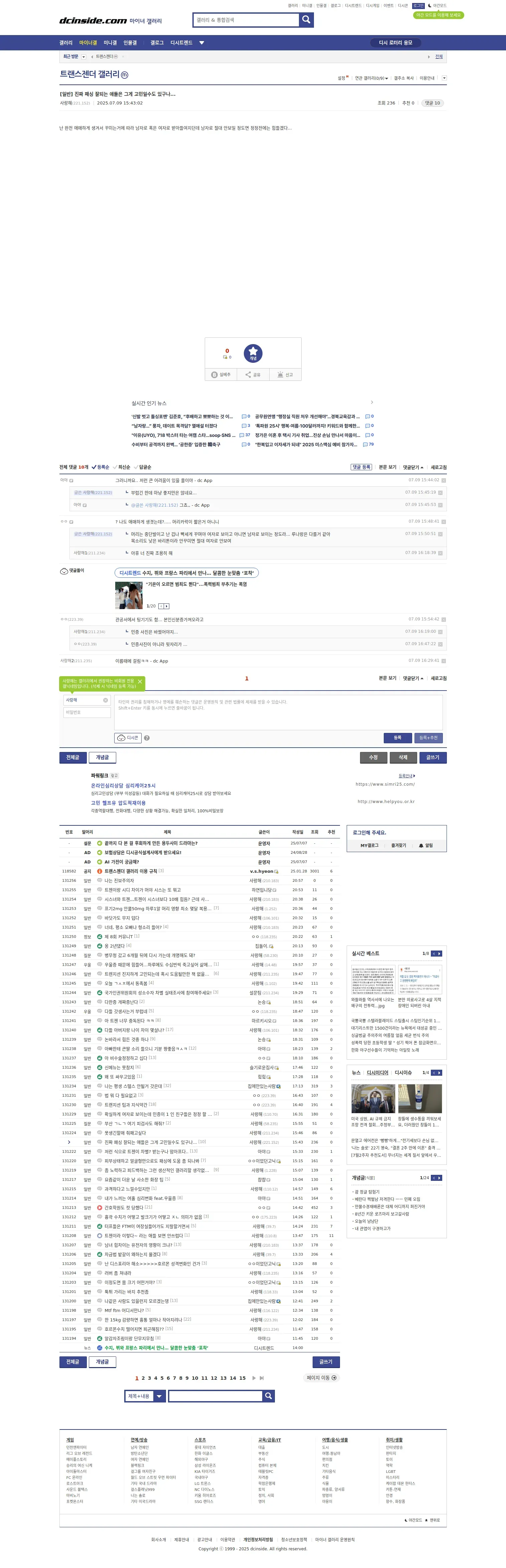The width and height of the screenshot is (506, 1568).
Task: Expand the small arrow beside 이용안내
Action: click(445, 78)
